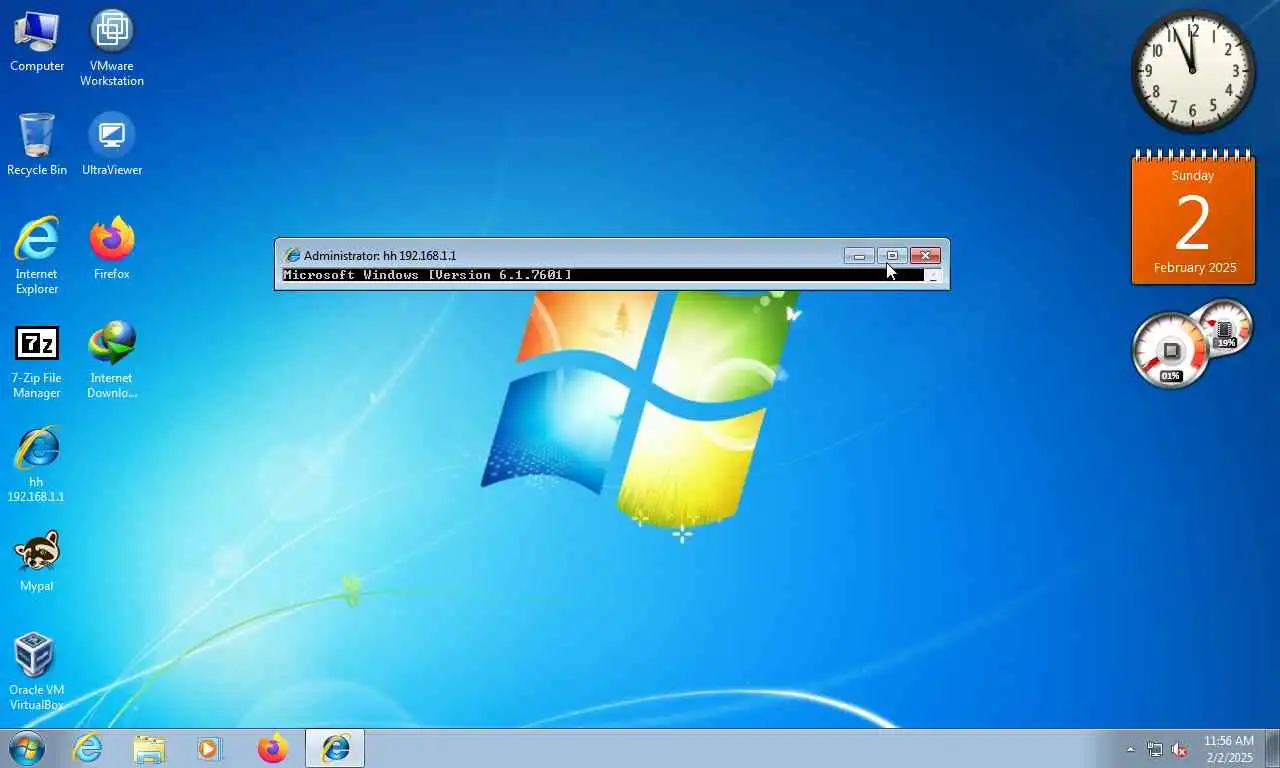Switch to the active hh 192.168.1.1 taskbar item
The height and width of the screenshot is (768, 1280).
pos(335,748)
